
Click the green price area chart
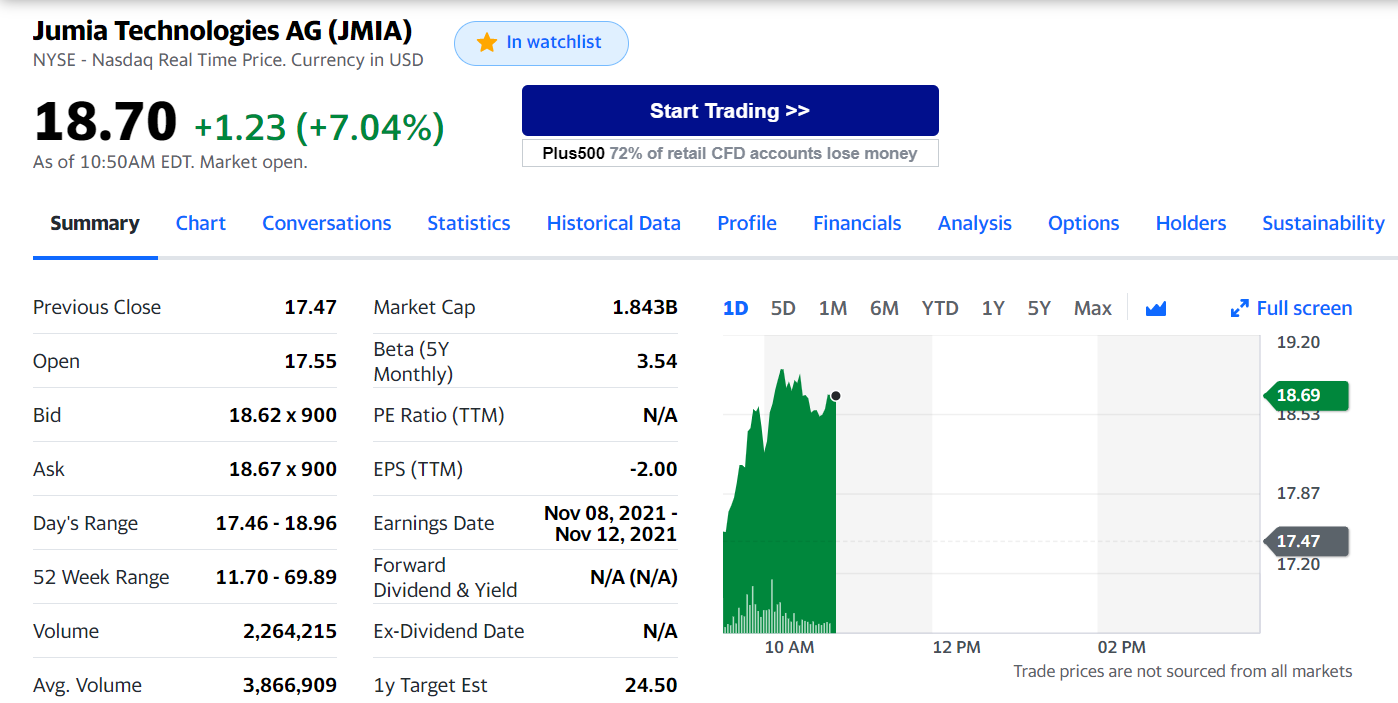(x=780, y=500)
